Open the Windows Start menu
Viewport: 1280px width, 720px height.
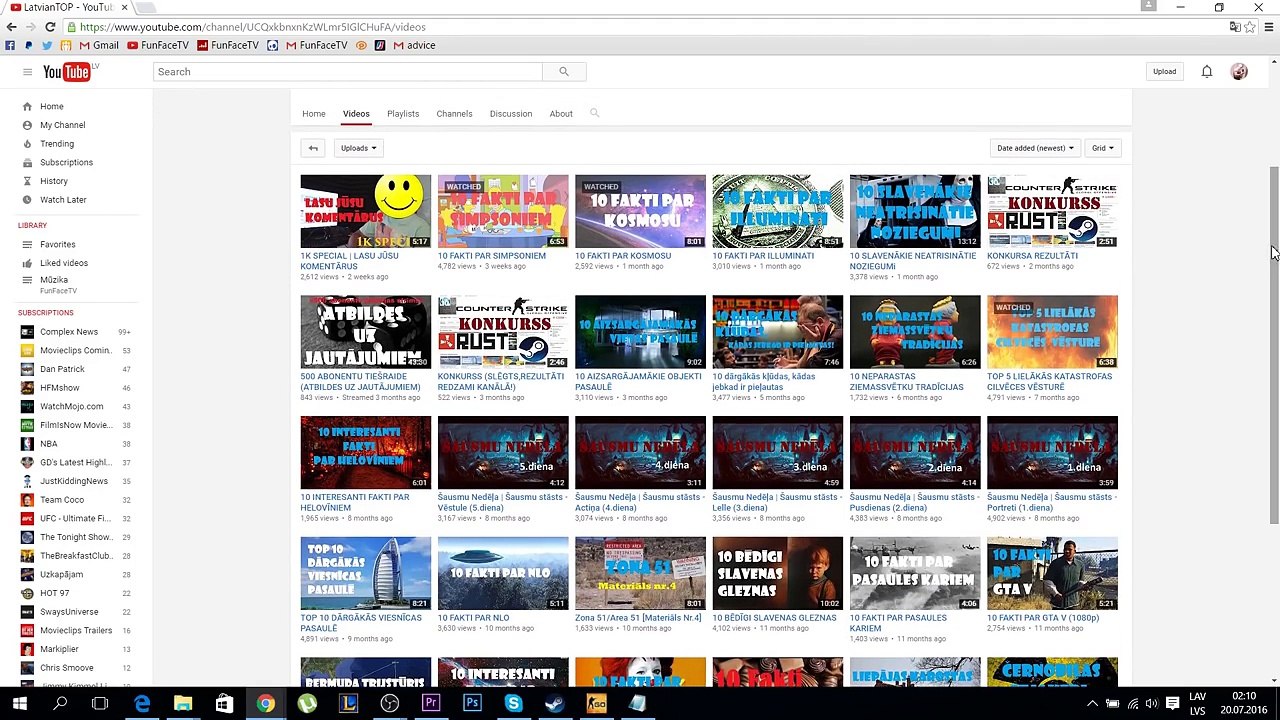click(x=19, y=704)
